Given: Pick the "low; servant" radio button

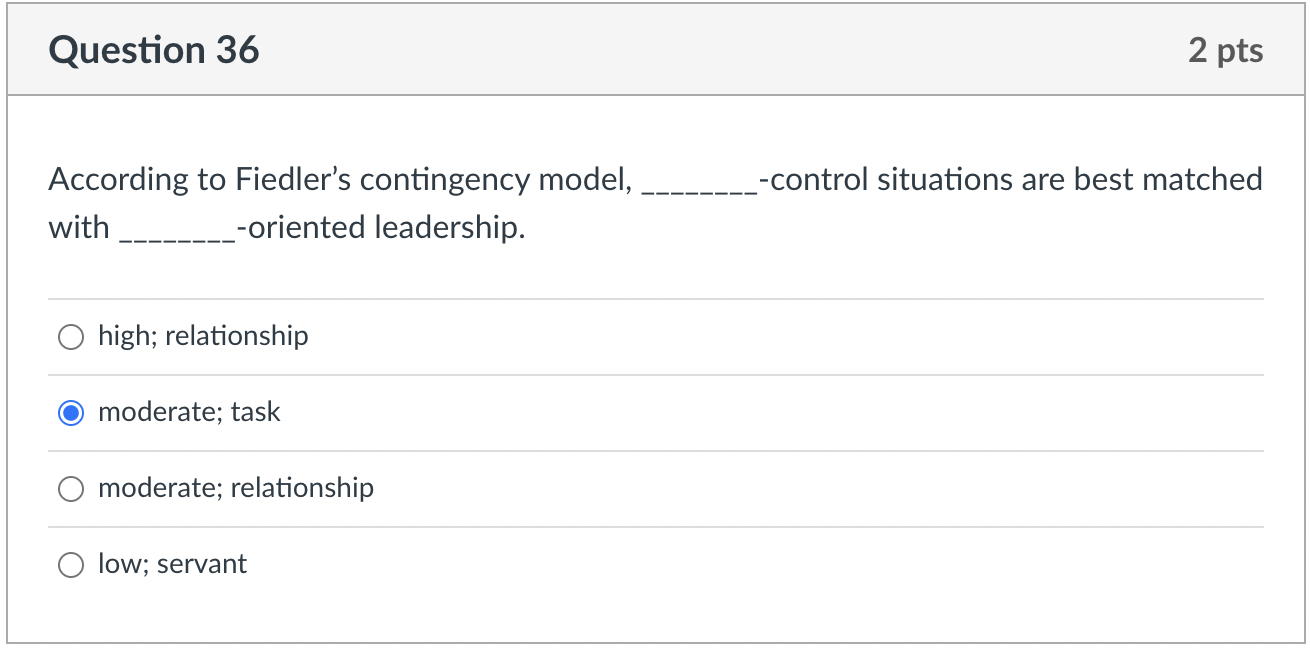Looking at the screenshot, I should point(71,565).
